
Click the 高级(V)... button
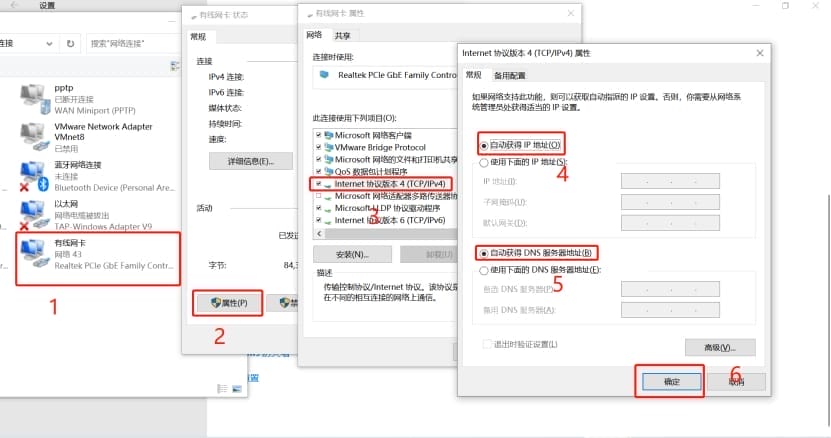[720, 348]
